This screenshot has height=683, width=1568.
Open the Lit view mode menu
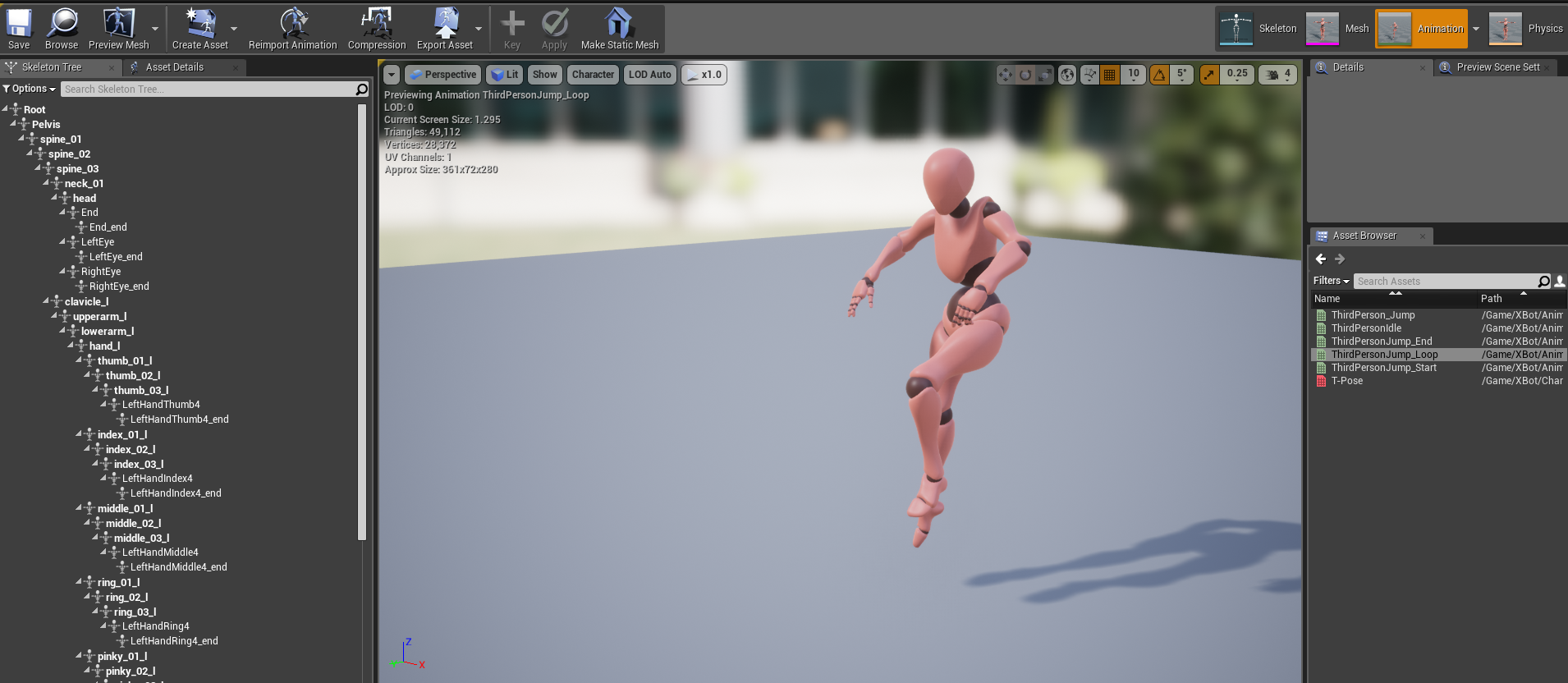pos(504,75)
